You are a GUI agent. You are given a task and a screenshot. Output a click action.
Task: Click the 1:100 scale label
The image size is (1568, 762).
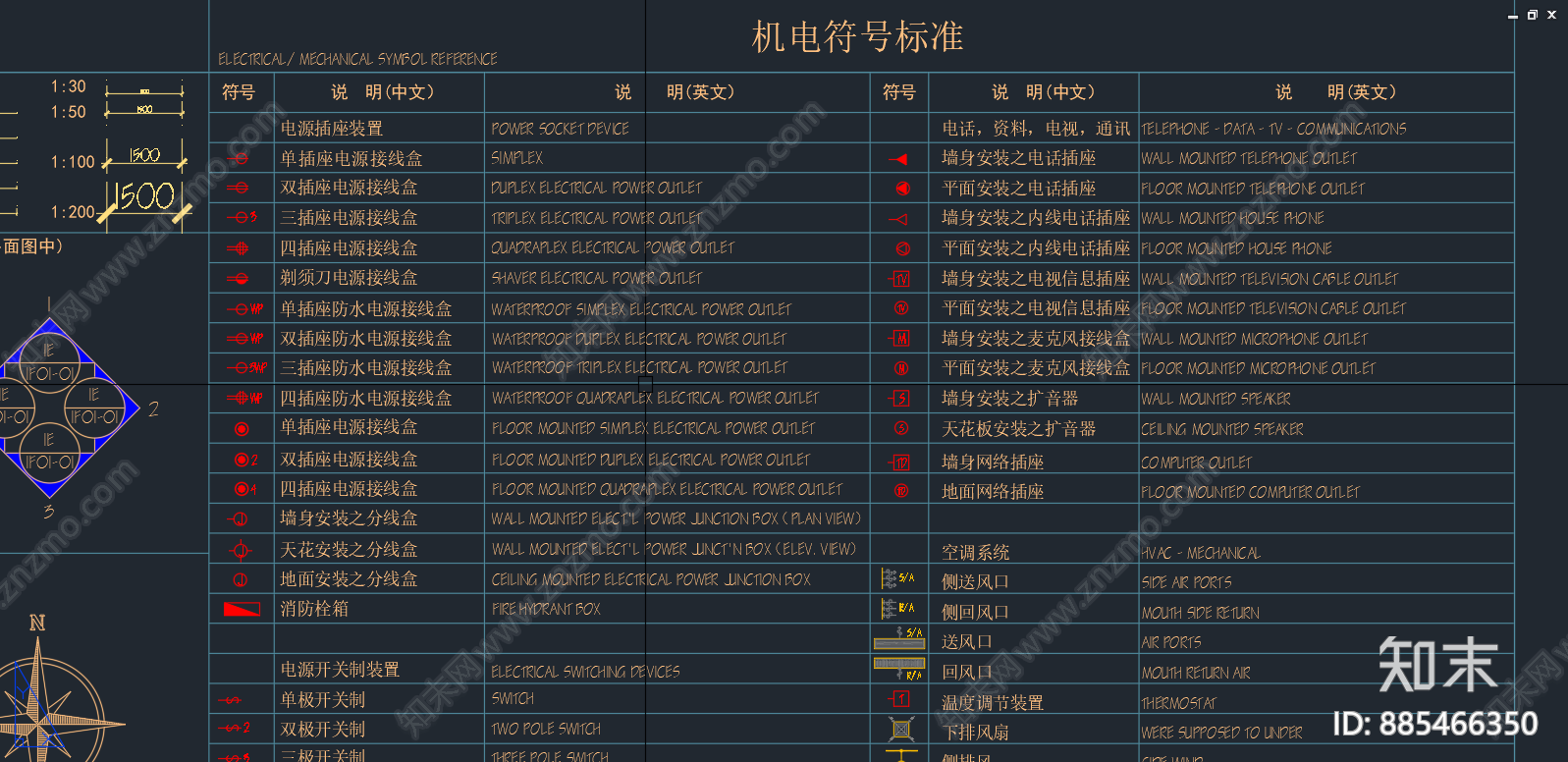(x=73, y=162)
